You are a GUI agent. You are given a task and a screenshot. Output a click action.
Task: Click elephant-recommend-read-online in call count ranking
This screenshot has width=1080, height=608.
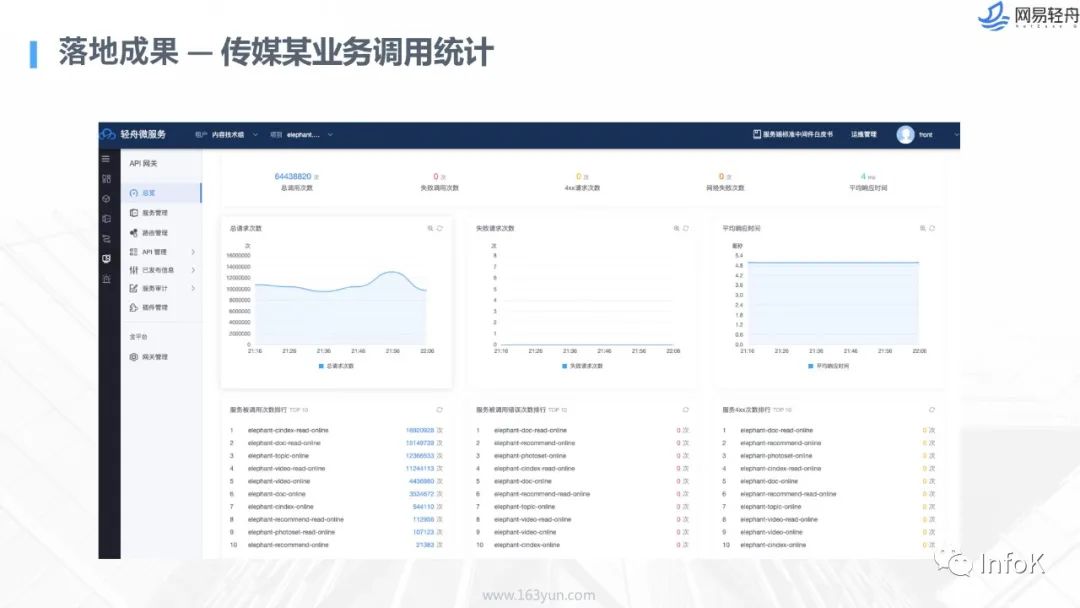pos(295,519)
